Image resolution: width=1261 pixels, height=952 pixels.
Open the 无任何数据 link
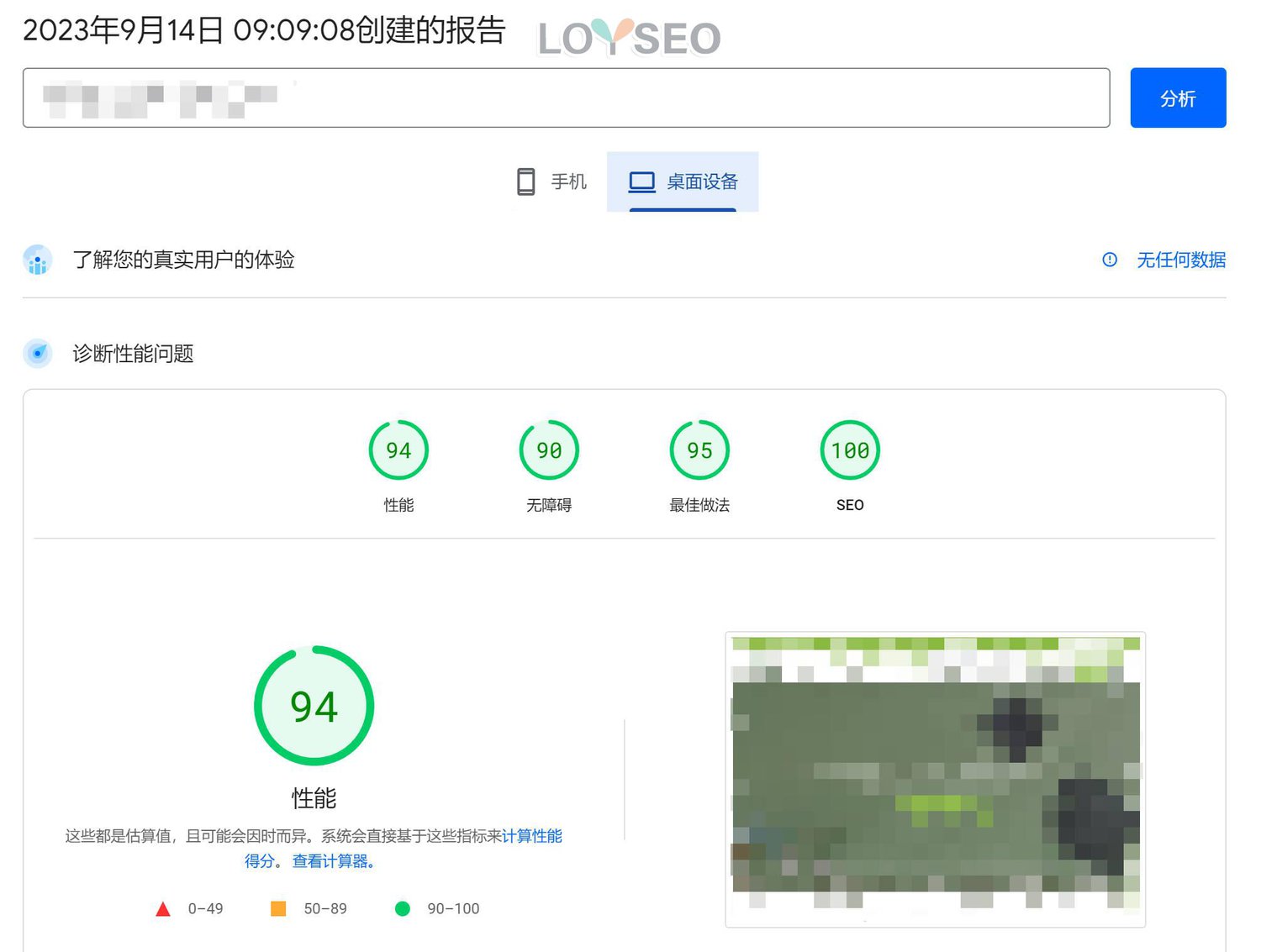pyautogui.click(x=1180, y=260)
